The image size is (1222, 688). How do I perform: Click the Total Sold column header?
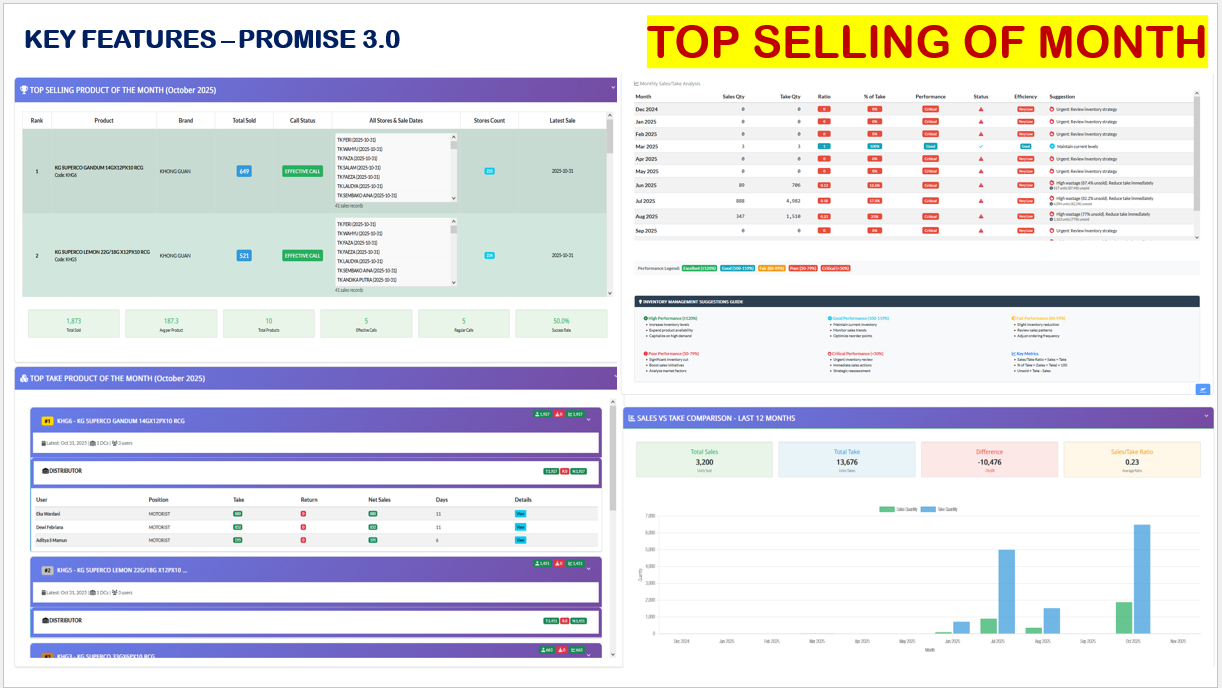pos(244,120)
